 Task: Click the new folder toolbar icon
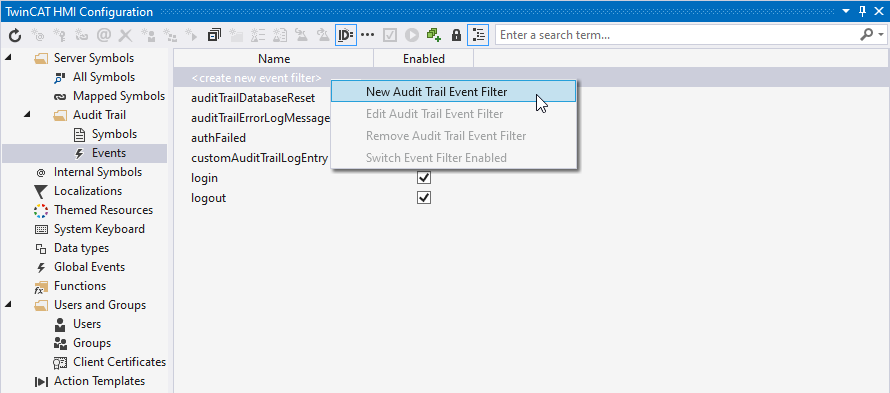[236, 36]
